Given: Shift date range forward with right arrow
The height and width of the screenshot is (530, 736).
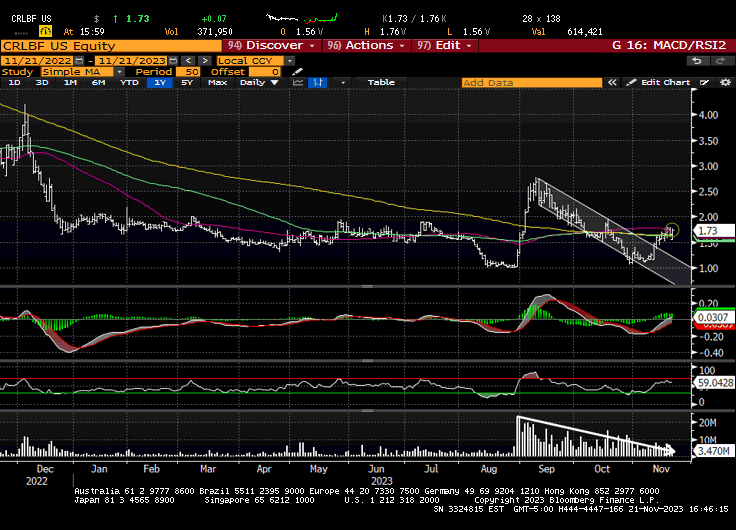Looking at the screenshot, I should coord(205,61).
